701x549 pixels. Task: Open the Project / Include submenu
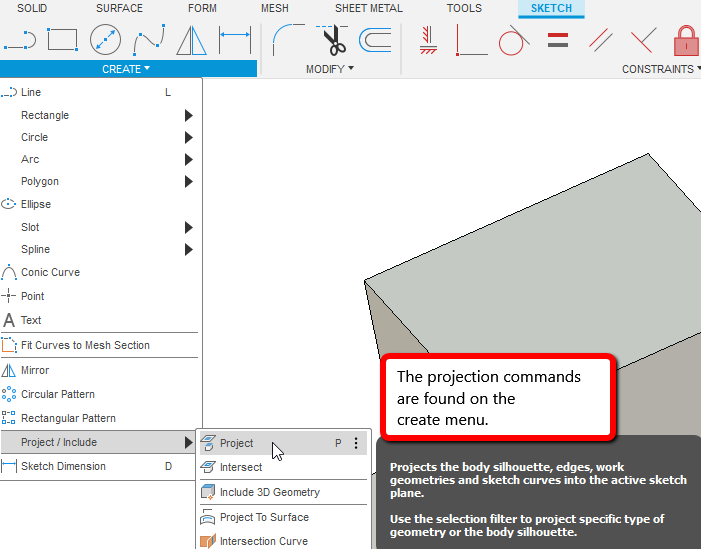pos(98,442)
